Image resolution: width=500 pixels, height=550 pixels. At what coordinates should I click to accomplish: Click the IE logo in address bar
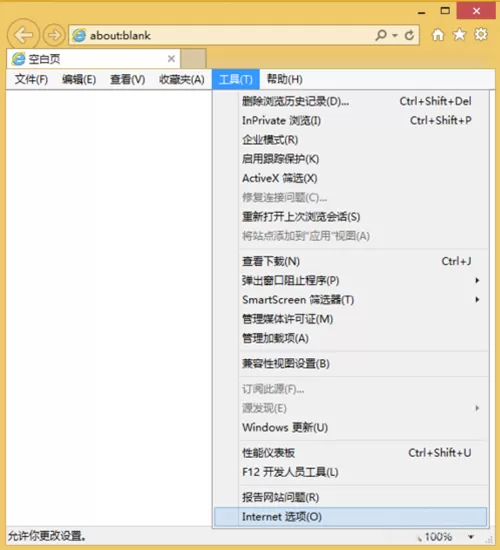coord(79,35)
